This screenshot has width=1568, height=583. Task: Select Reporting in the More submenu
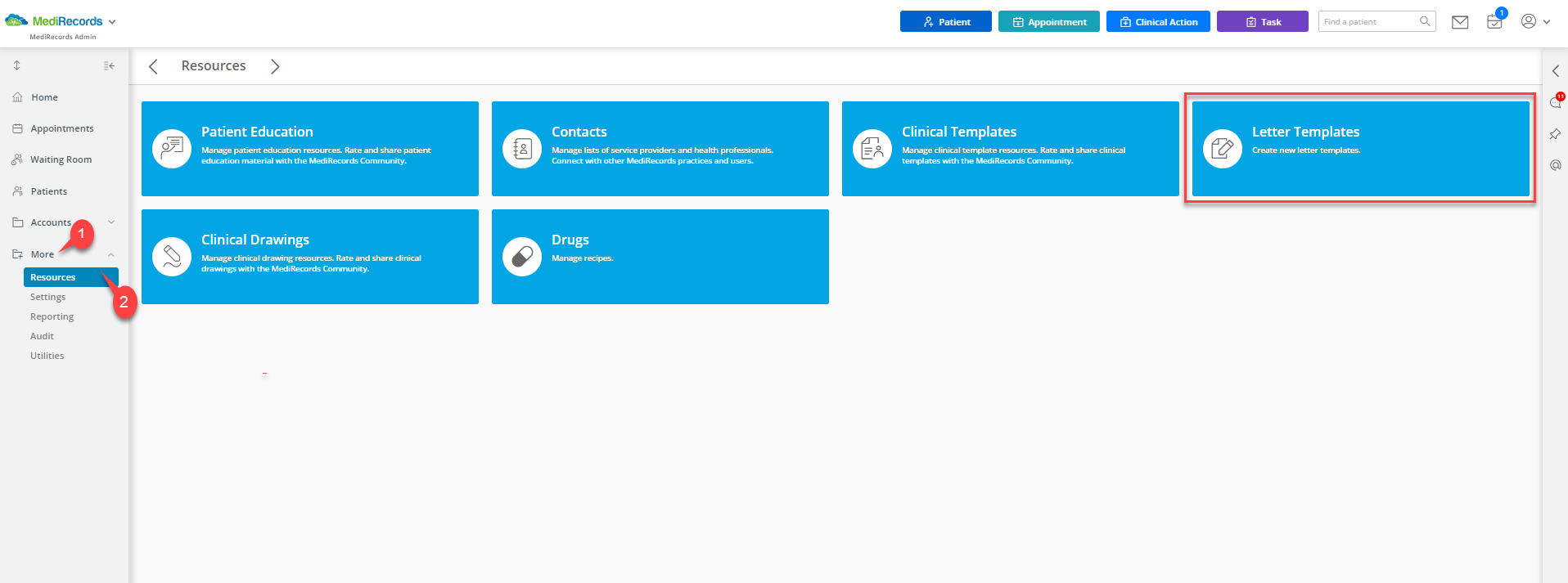[52, 316]
